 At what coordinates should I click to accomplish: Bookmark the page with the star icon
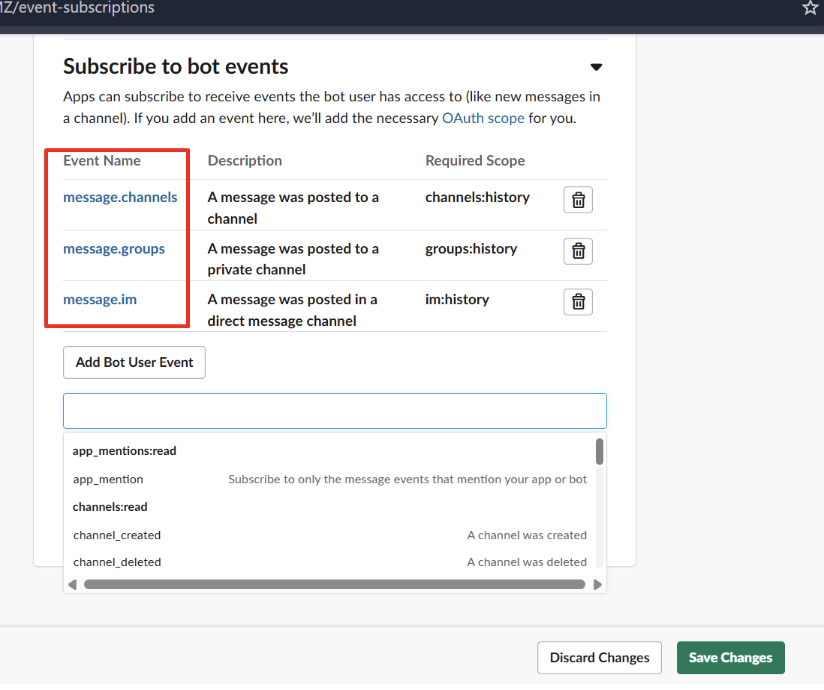pyautogui.click(x=810, y=7)
